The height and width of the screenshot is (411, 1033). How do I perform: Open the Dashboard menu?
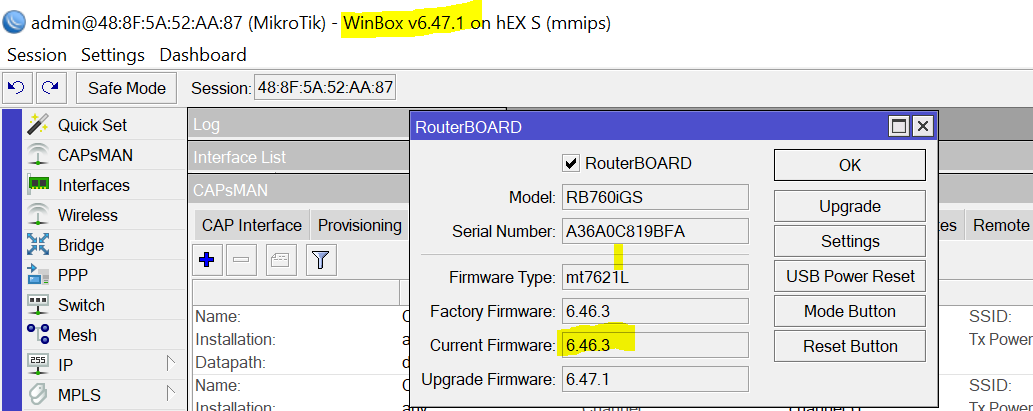(203, 55)
